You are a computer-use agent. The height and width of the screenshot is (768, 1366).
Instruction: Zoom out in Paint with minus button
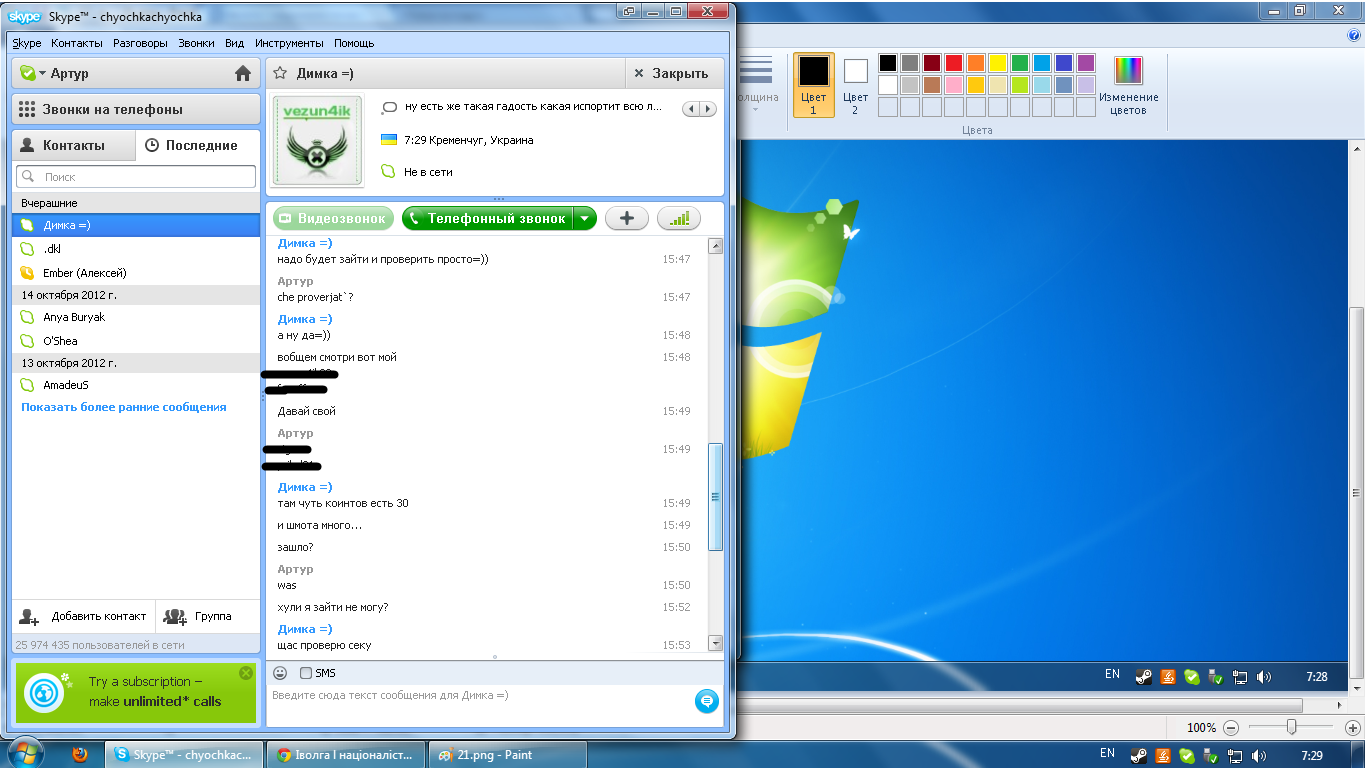(x=1231, y=727)
